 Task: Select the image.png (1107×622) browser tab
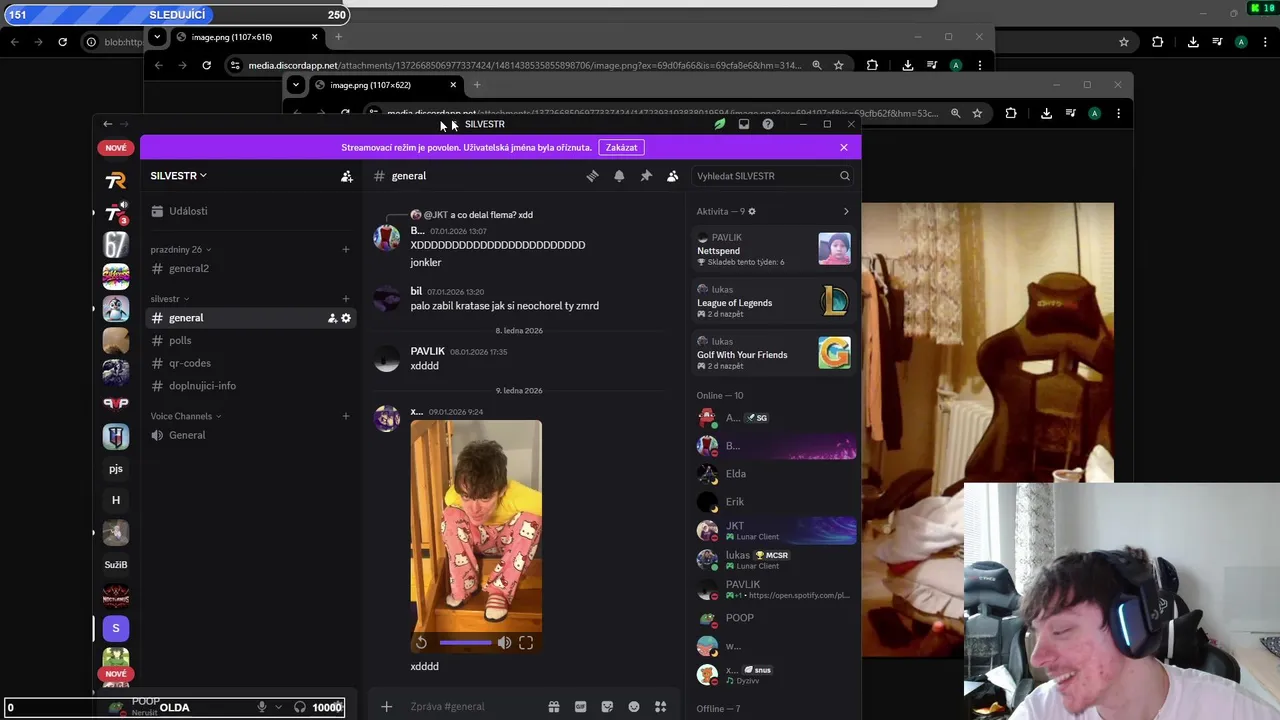click(386, 85)
